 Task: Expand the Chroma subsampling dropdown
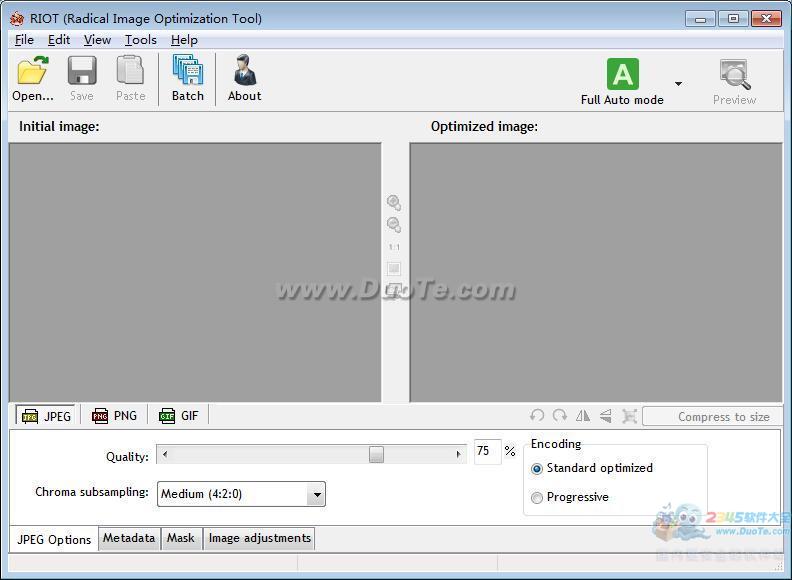coord(316,494)
